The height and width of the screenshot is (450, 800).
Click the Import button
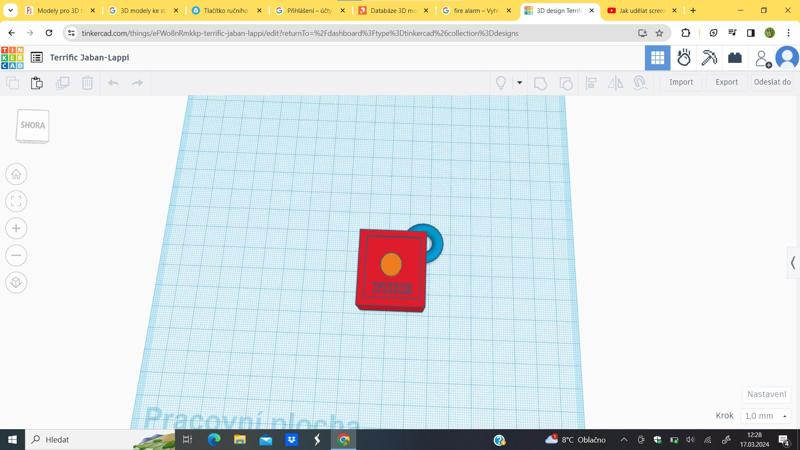(681, 82)
